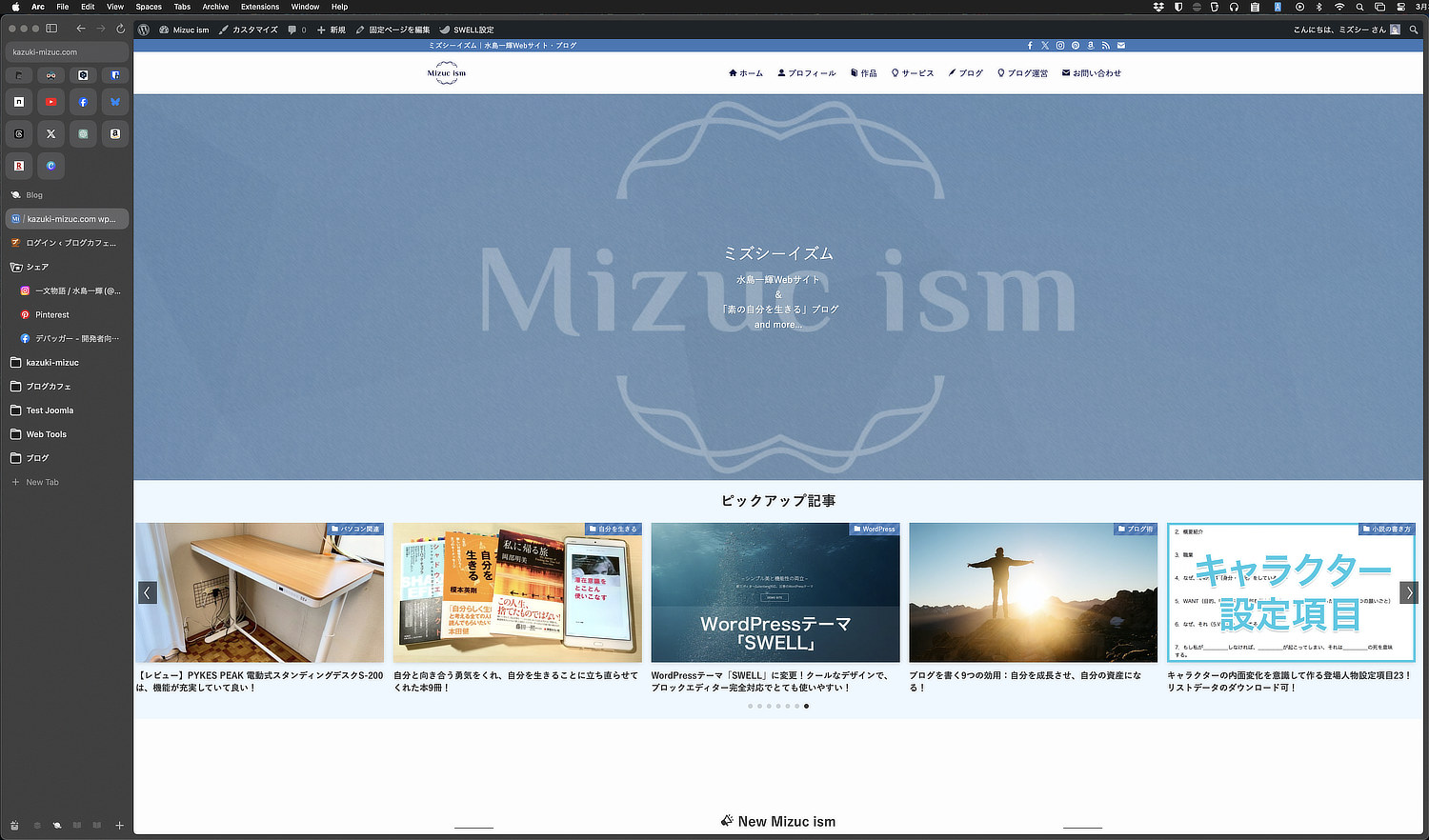Click 作品 in the site navigation
This screenshot has width=1429, height=840.
[x=863, y=73]
